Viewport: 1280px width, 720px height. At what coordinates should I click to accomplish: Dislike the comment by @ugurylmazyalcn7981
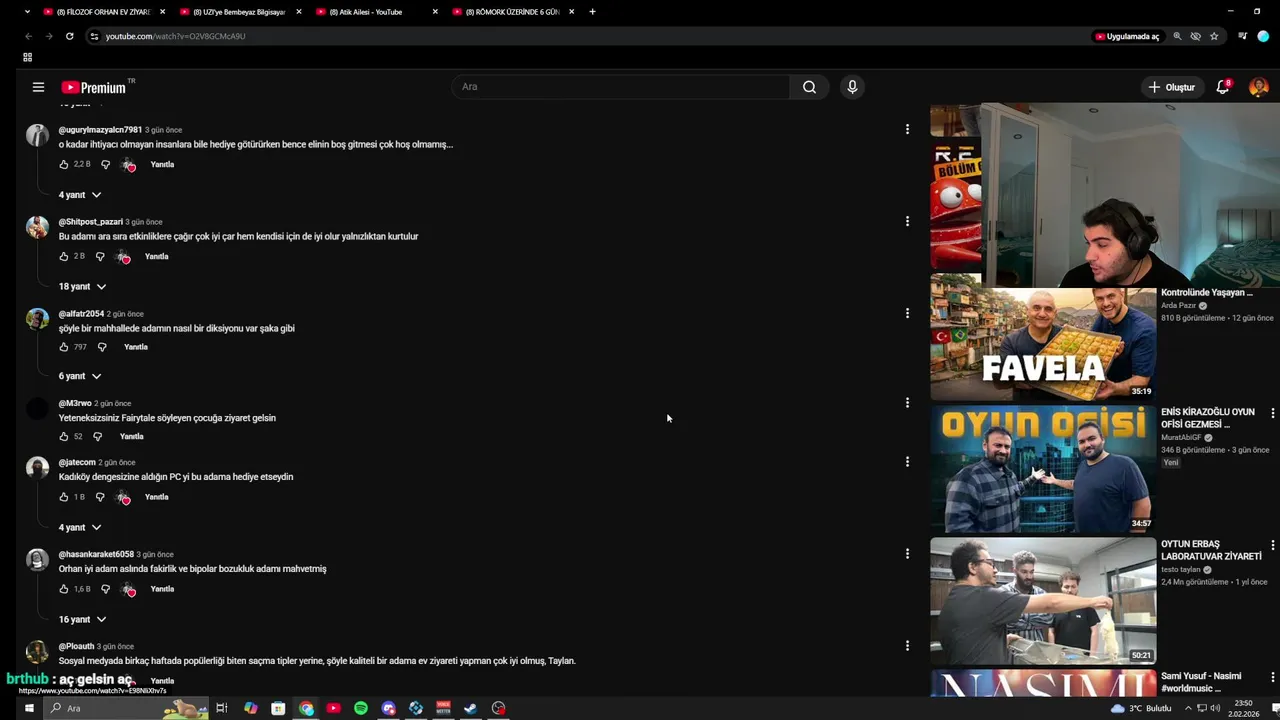(105, 164)
